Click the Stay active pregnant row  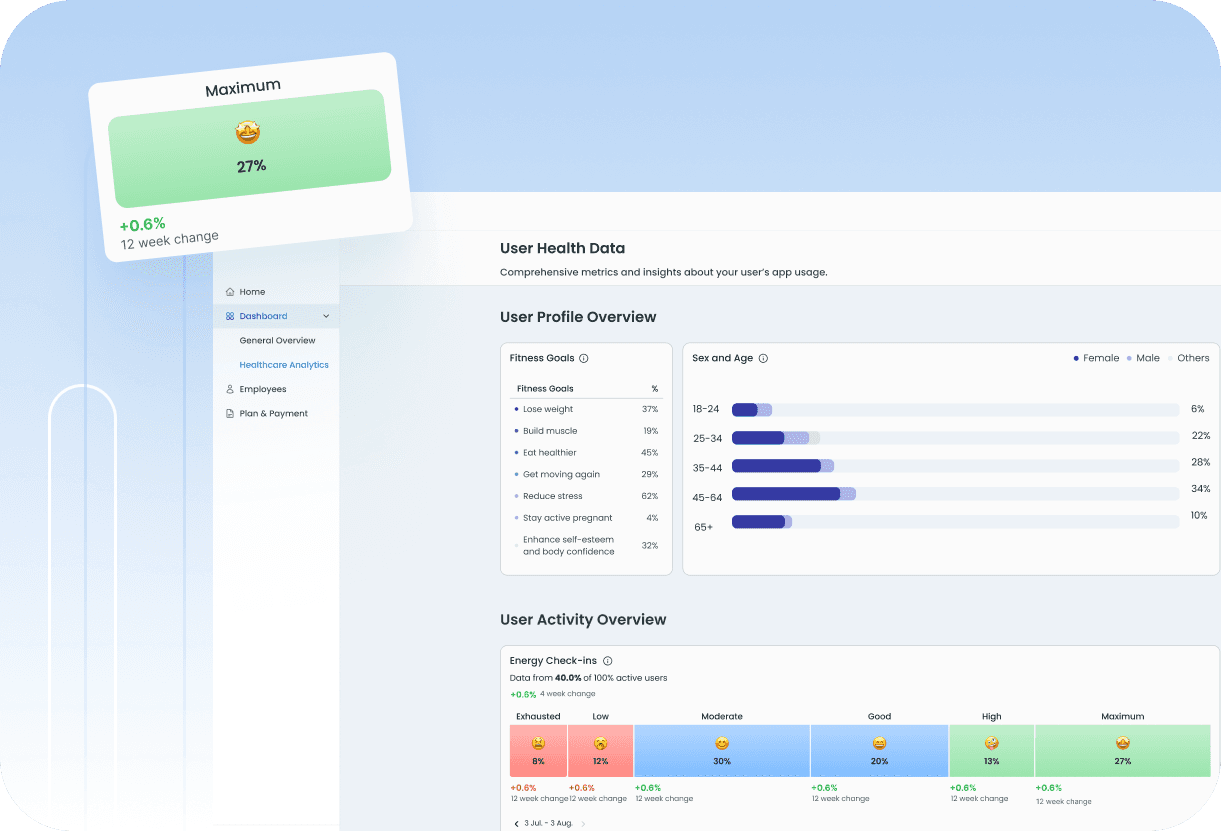(x=586, y=518)
